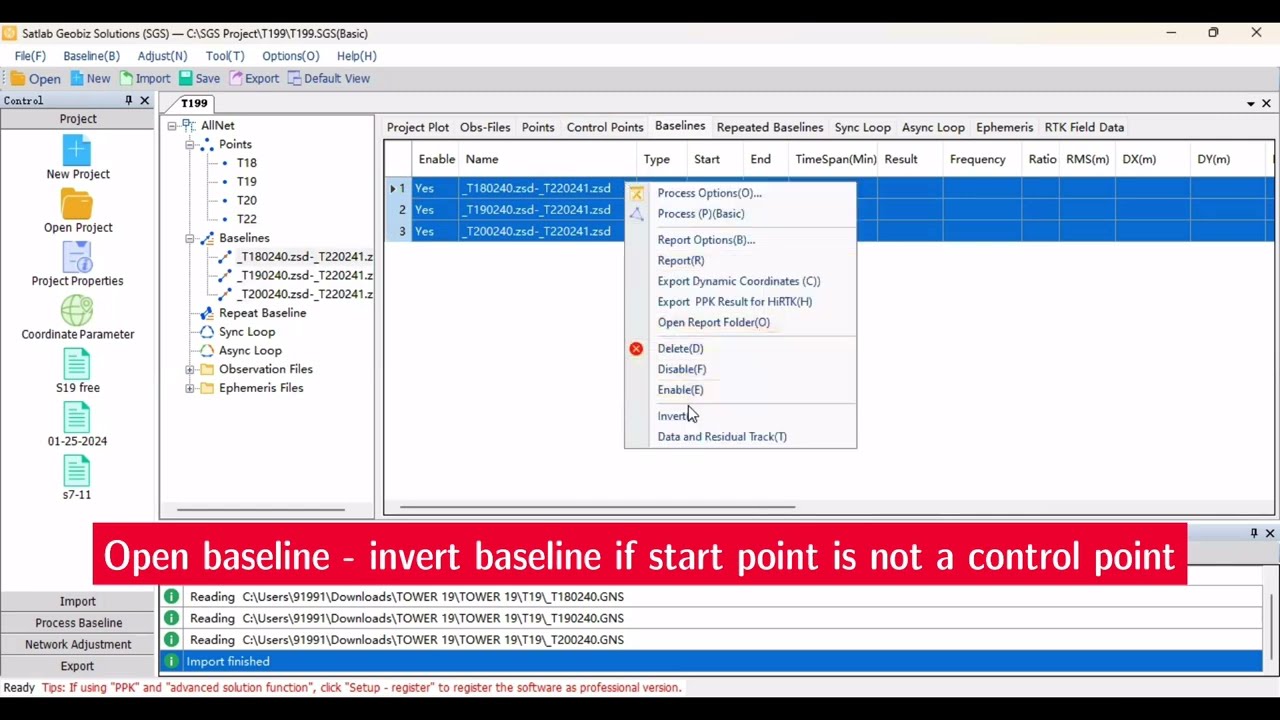
Task: Switch to the Repeated Baselines tab
Action: tap(770, 127)
